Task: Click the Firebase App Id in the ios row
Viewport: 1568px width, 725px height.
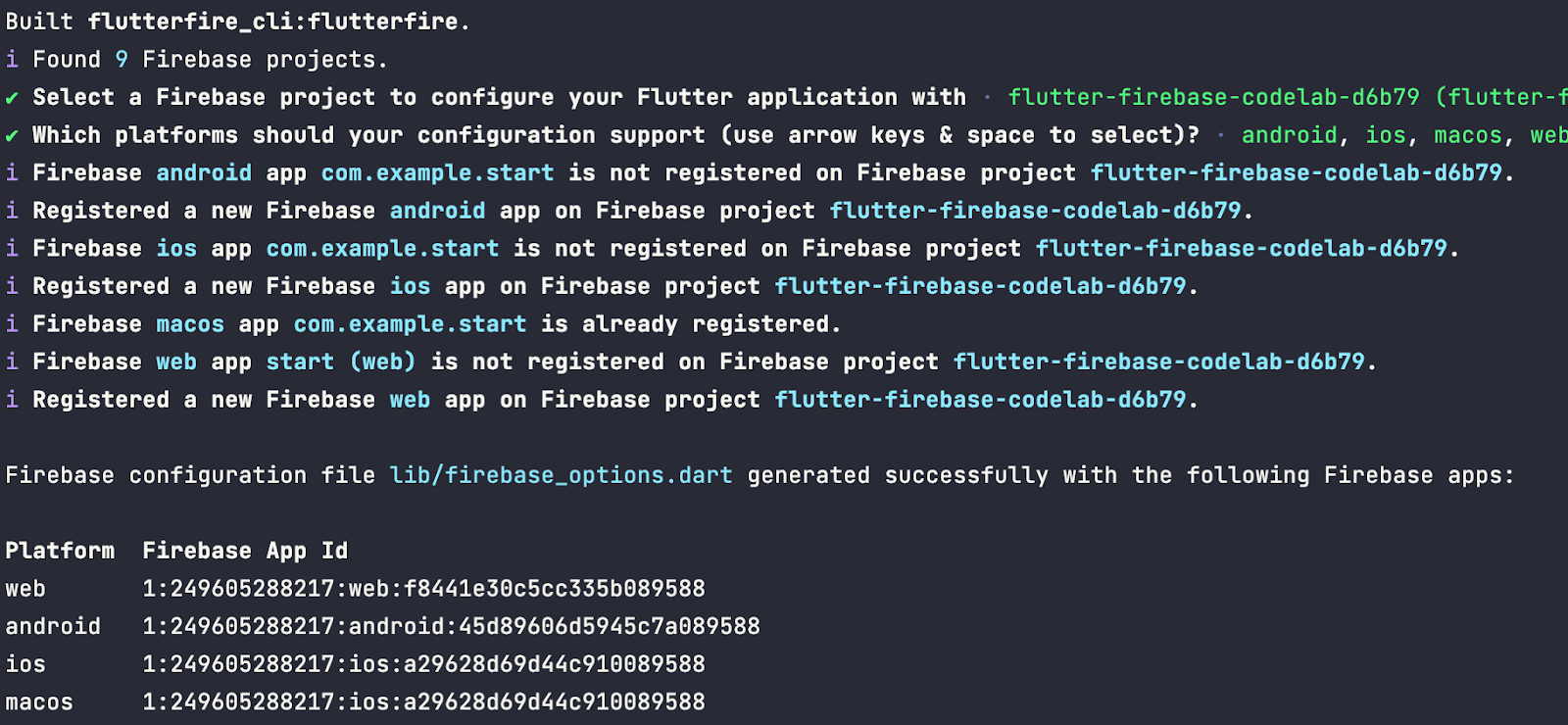Action: click(x=423, y=664)
